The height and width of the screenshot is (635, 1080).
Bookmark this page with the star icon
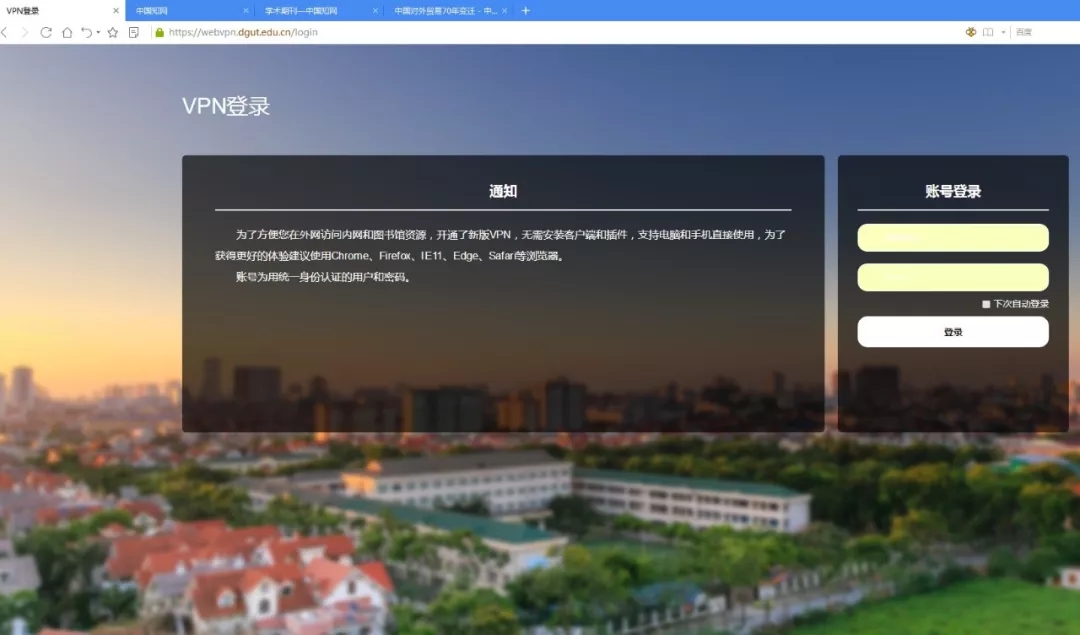[113, 32]
